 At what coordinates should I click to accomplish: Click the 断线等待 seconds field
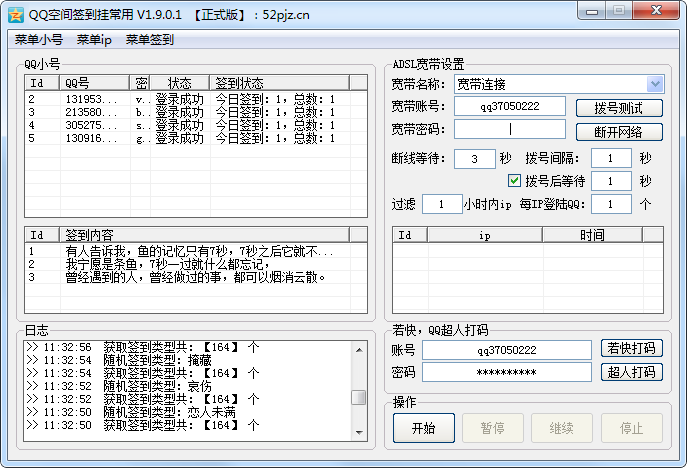coord(474,158)
